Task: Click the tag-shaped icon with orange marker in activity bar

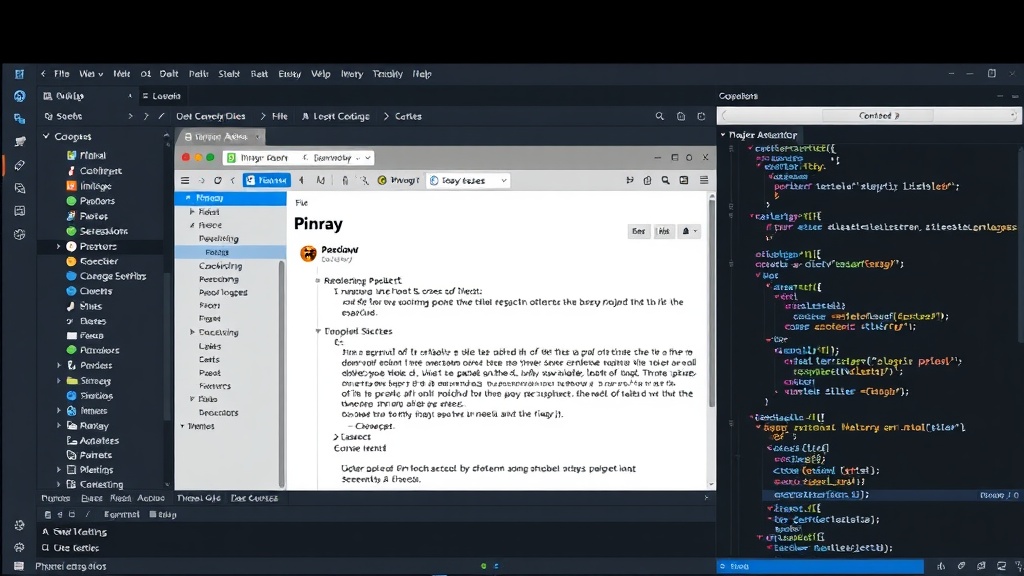Action: click(x=20, y=165)
